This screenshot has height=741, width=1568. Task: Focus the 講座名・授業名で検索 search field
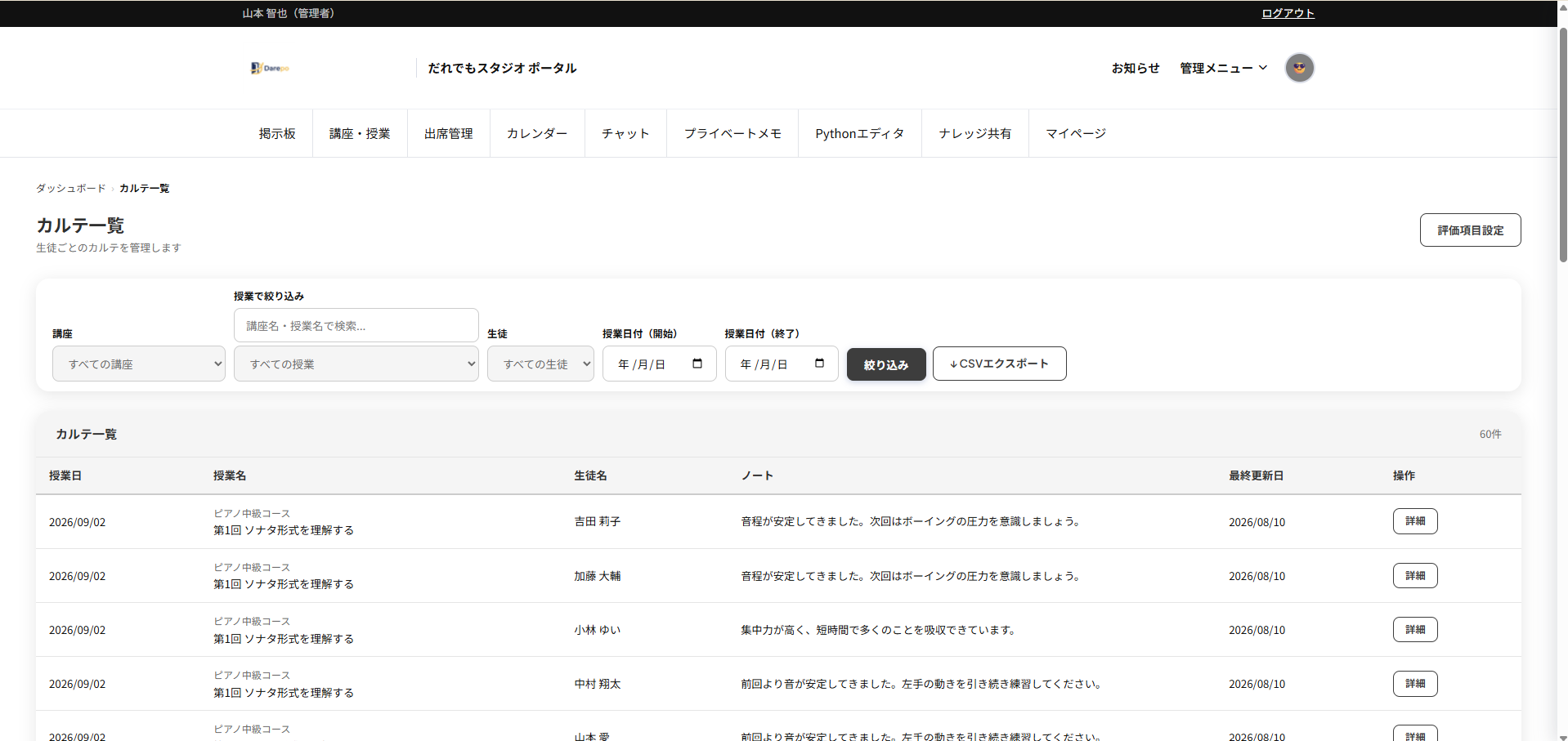(x=356, y=325)
